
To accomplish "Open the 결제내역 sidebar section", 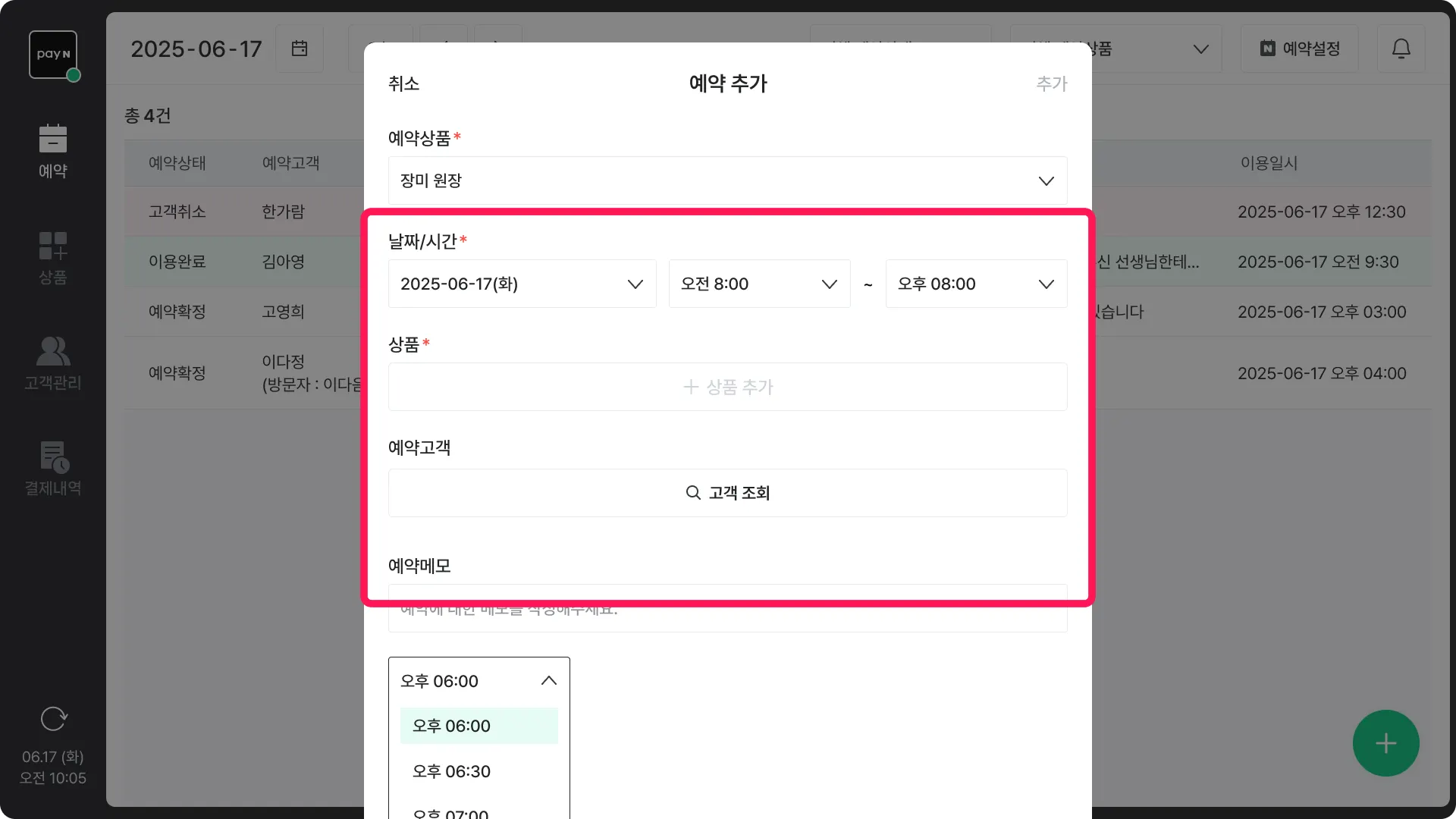I will (x=52, y=469).
